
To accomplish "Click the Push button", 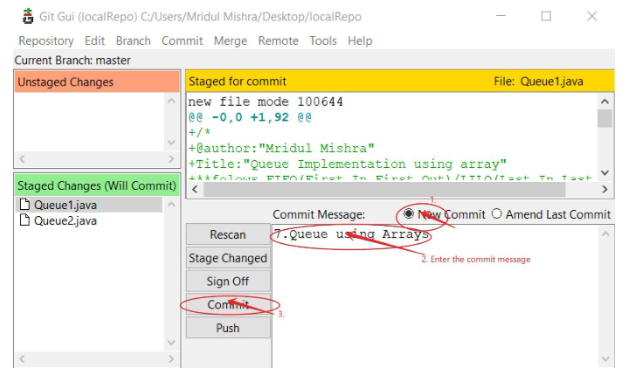I will point(228,328).
